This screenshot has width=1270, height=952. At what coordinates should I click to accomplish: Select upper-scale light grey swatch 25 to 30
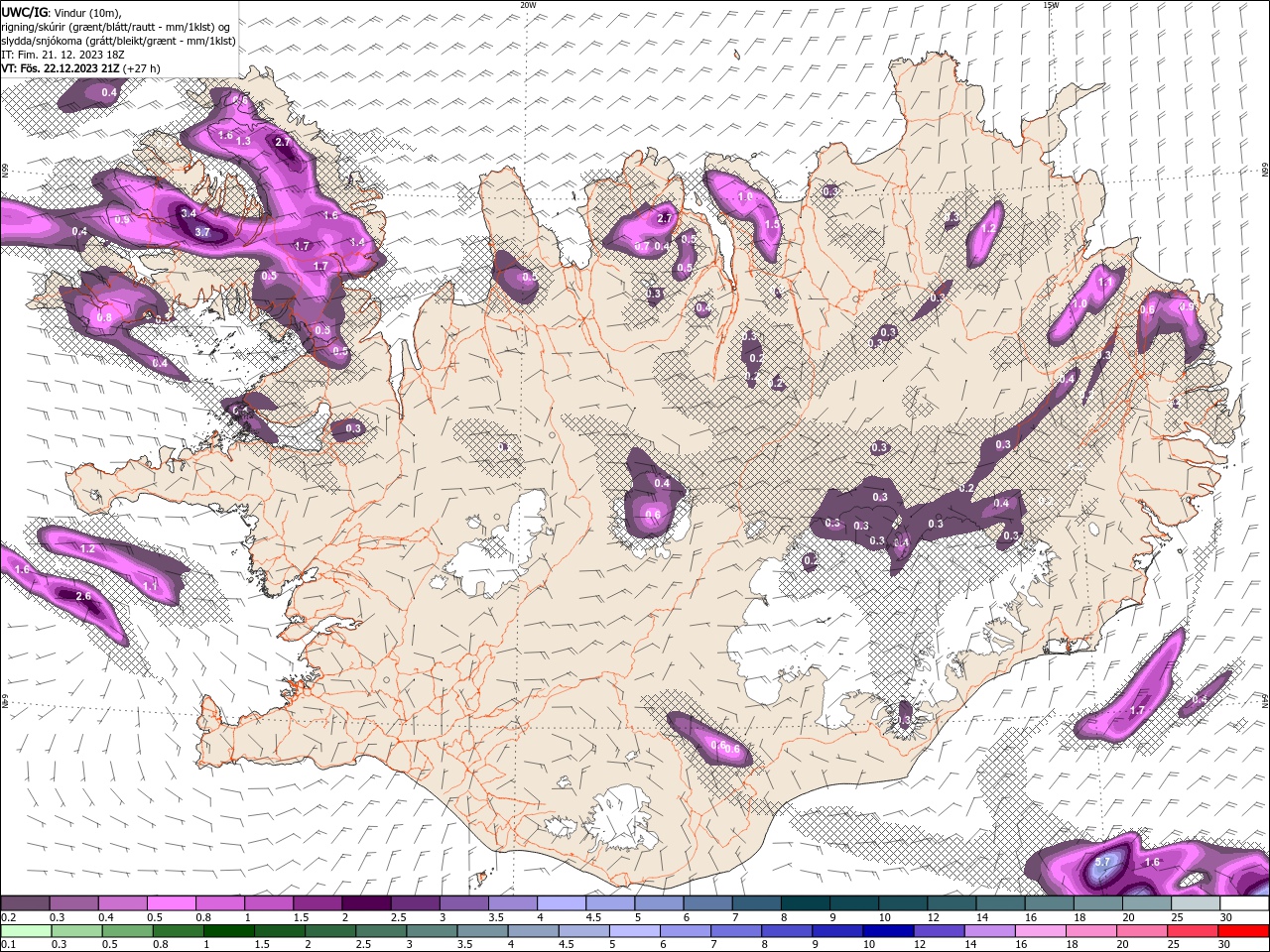(1196, 903)
